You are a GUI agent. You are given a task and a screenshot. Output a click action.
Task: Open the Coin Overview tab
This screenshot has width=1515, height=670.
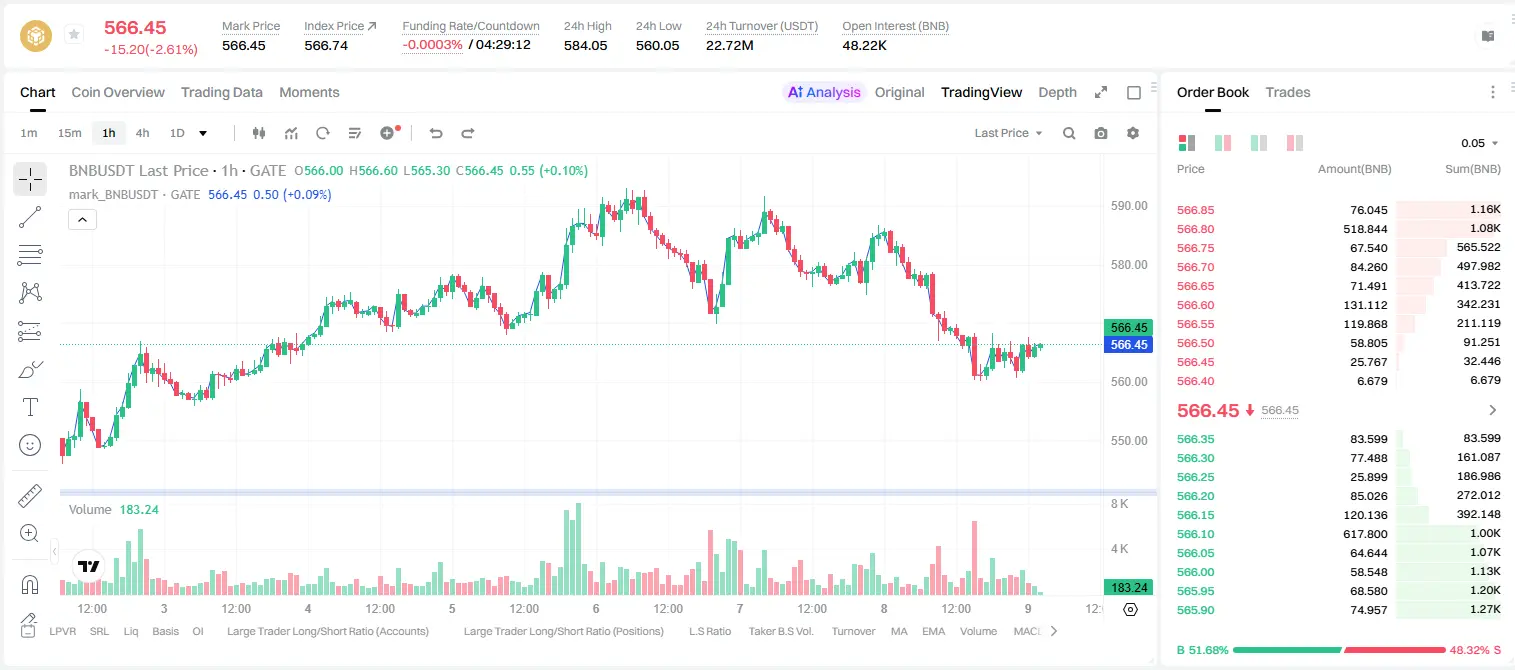tap(118, 92)
